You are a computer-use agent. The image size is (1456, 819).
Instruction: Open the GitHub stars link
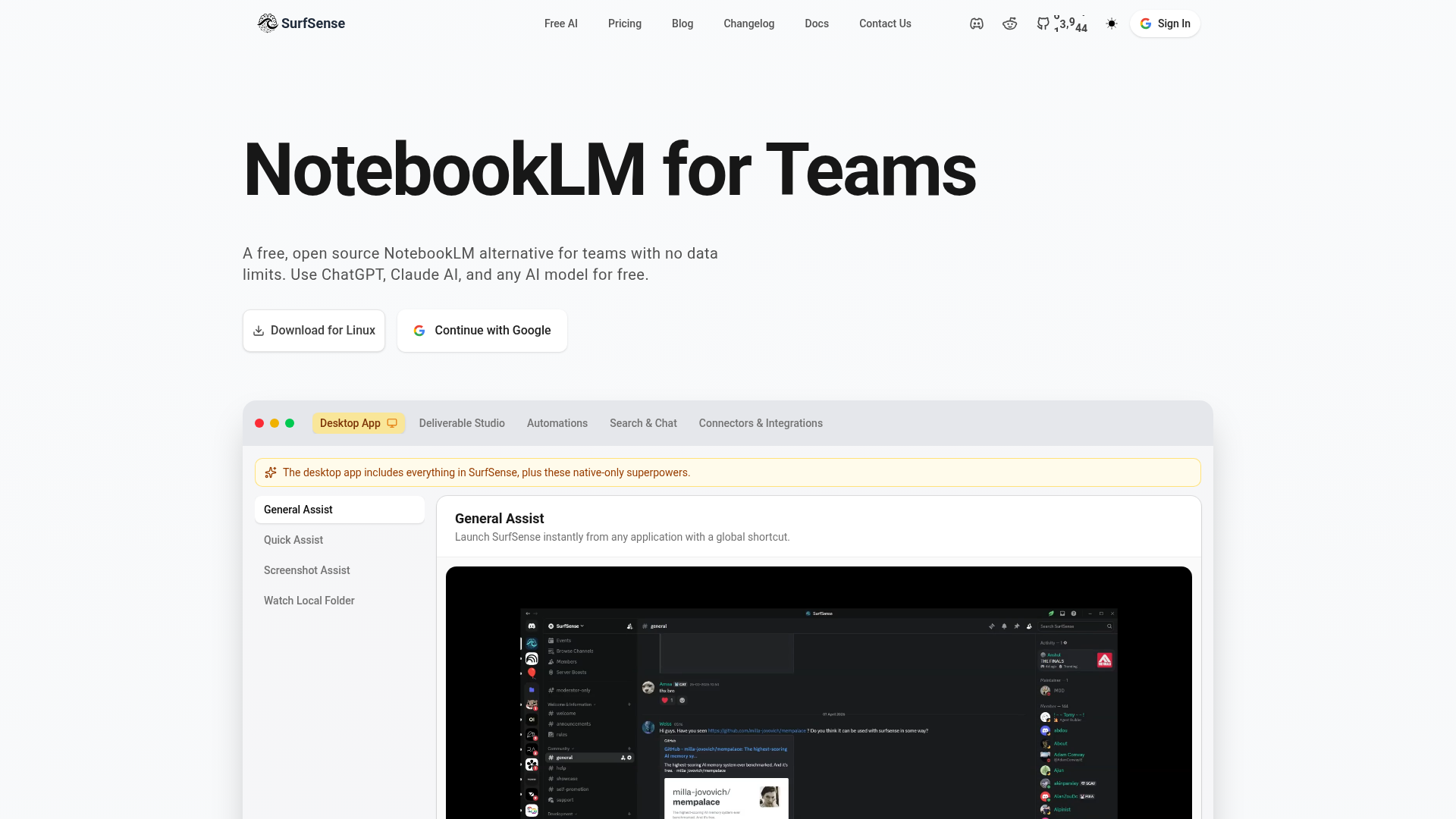(1062, 24)
